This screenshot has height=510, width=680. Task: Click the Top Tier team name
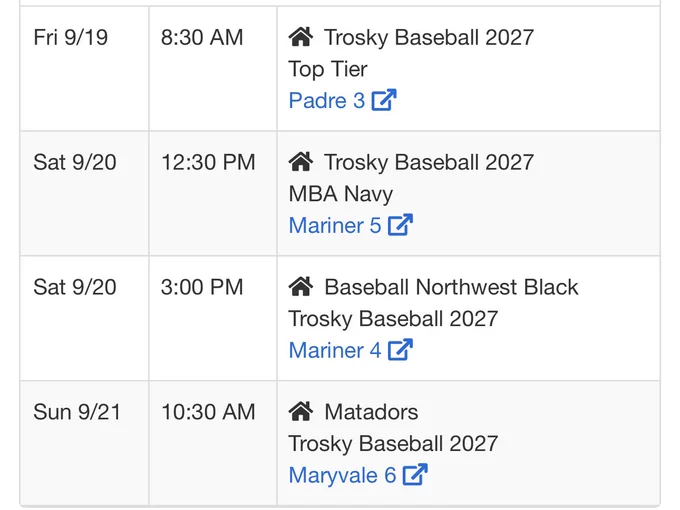[328, 69]
